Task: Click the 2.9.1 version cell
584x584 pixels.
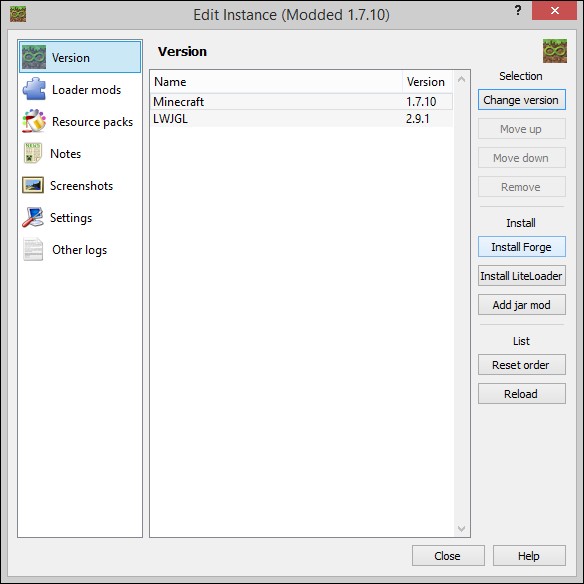Action: [x=418, y=118]
